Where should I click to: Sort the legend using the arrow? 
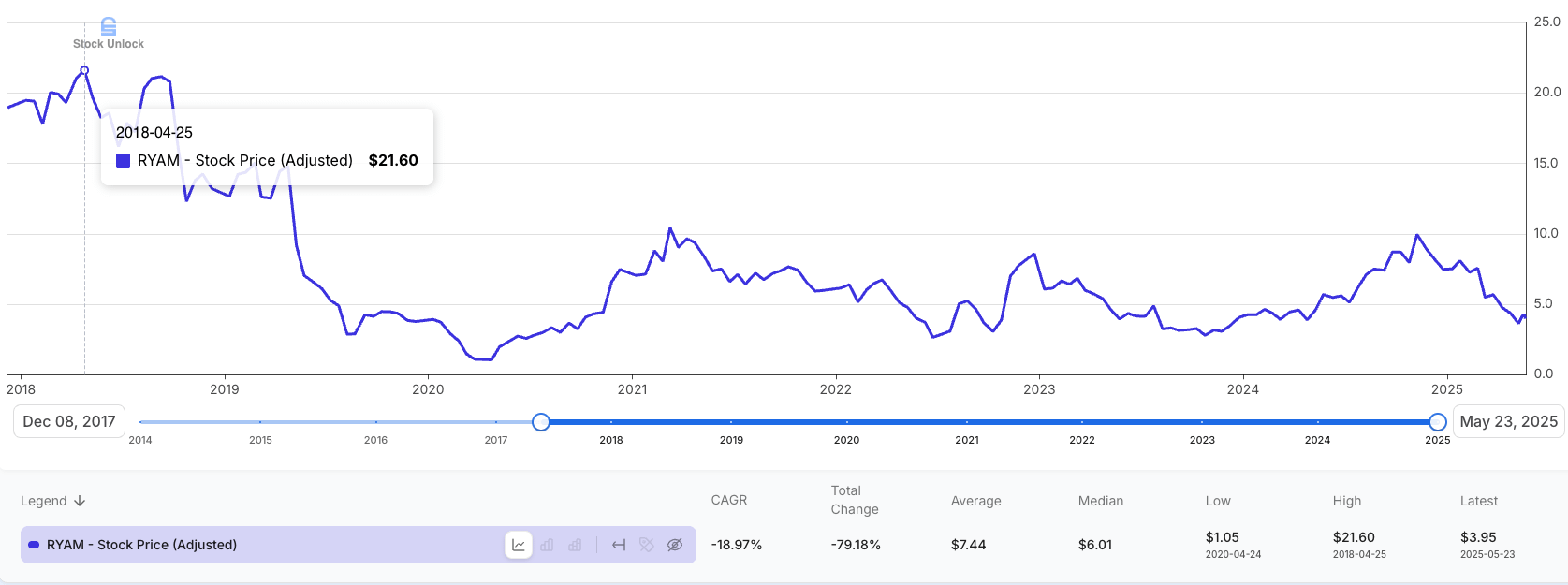tap(80, 501)
